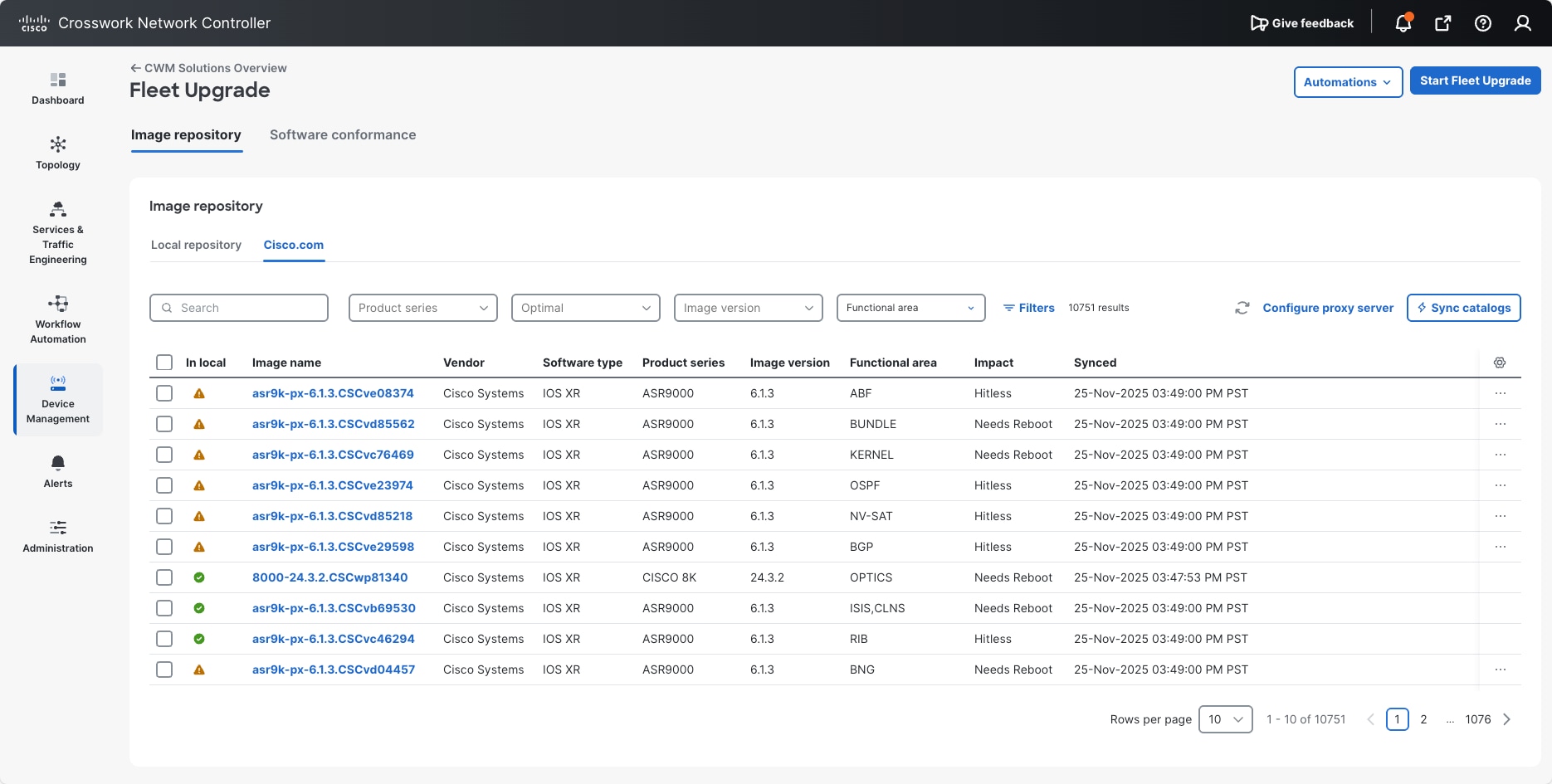
Task: Switch to the Local repository tab
Action: [196, 245]
